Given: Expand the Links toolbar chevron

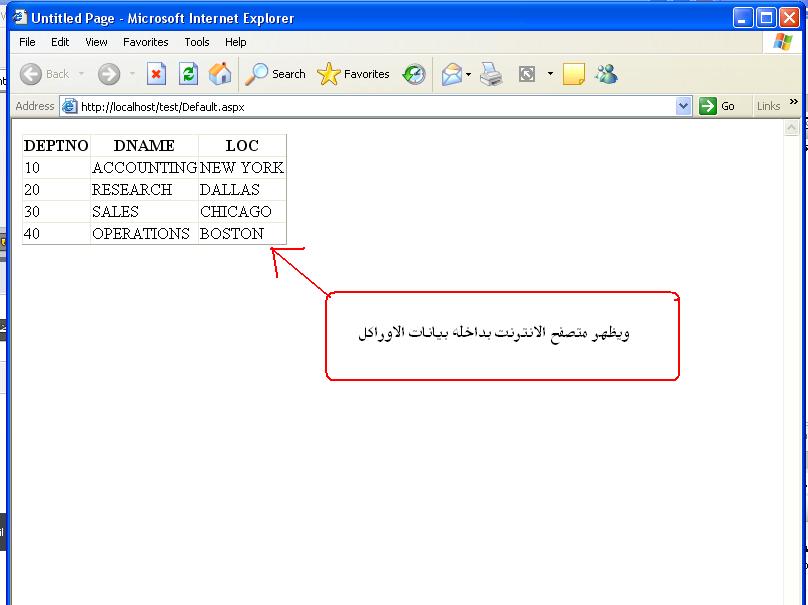Looking at the screenshot, I should coord(794,102).
